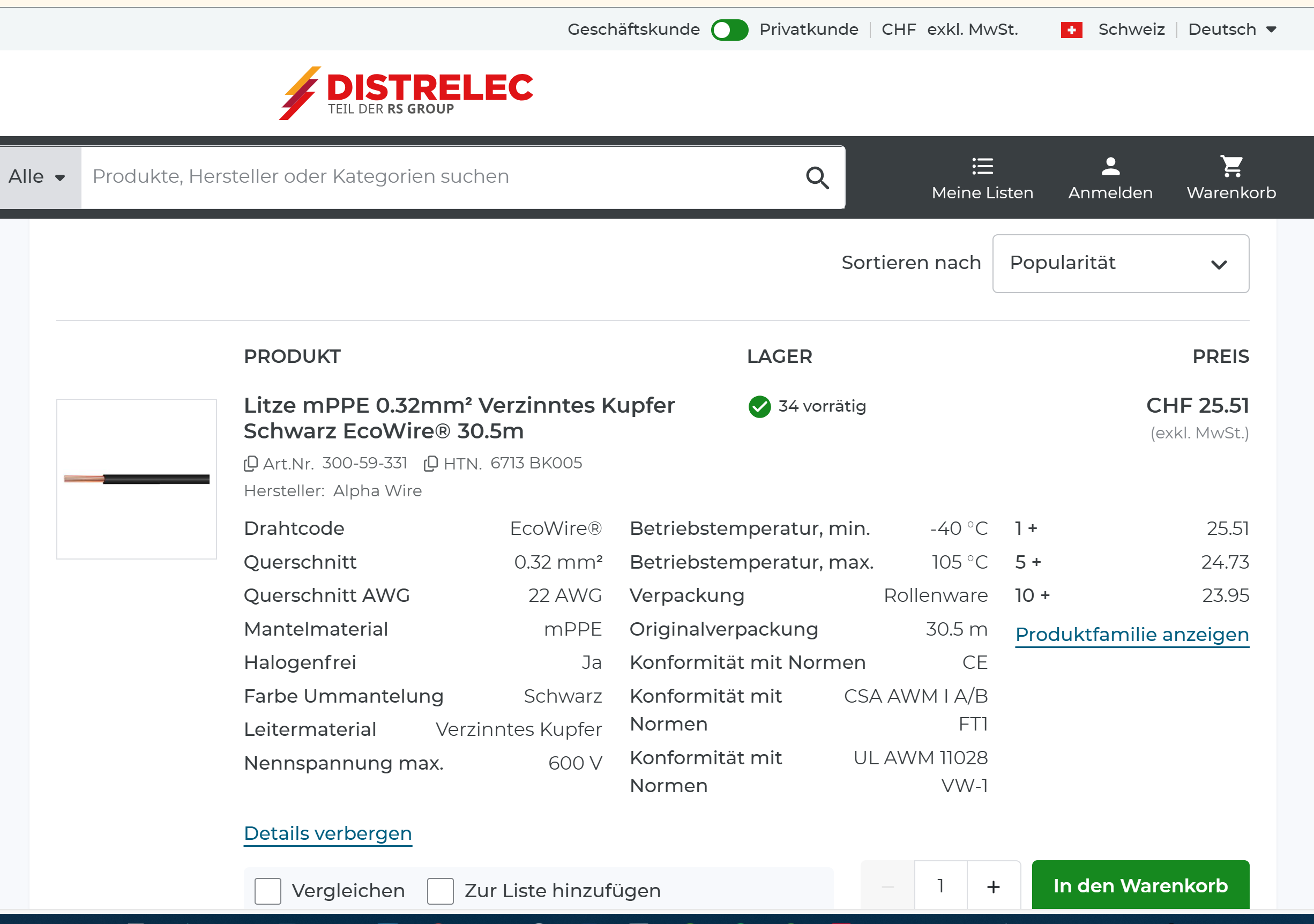Click the Privatkunde label

click(x=809, y=29)
